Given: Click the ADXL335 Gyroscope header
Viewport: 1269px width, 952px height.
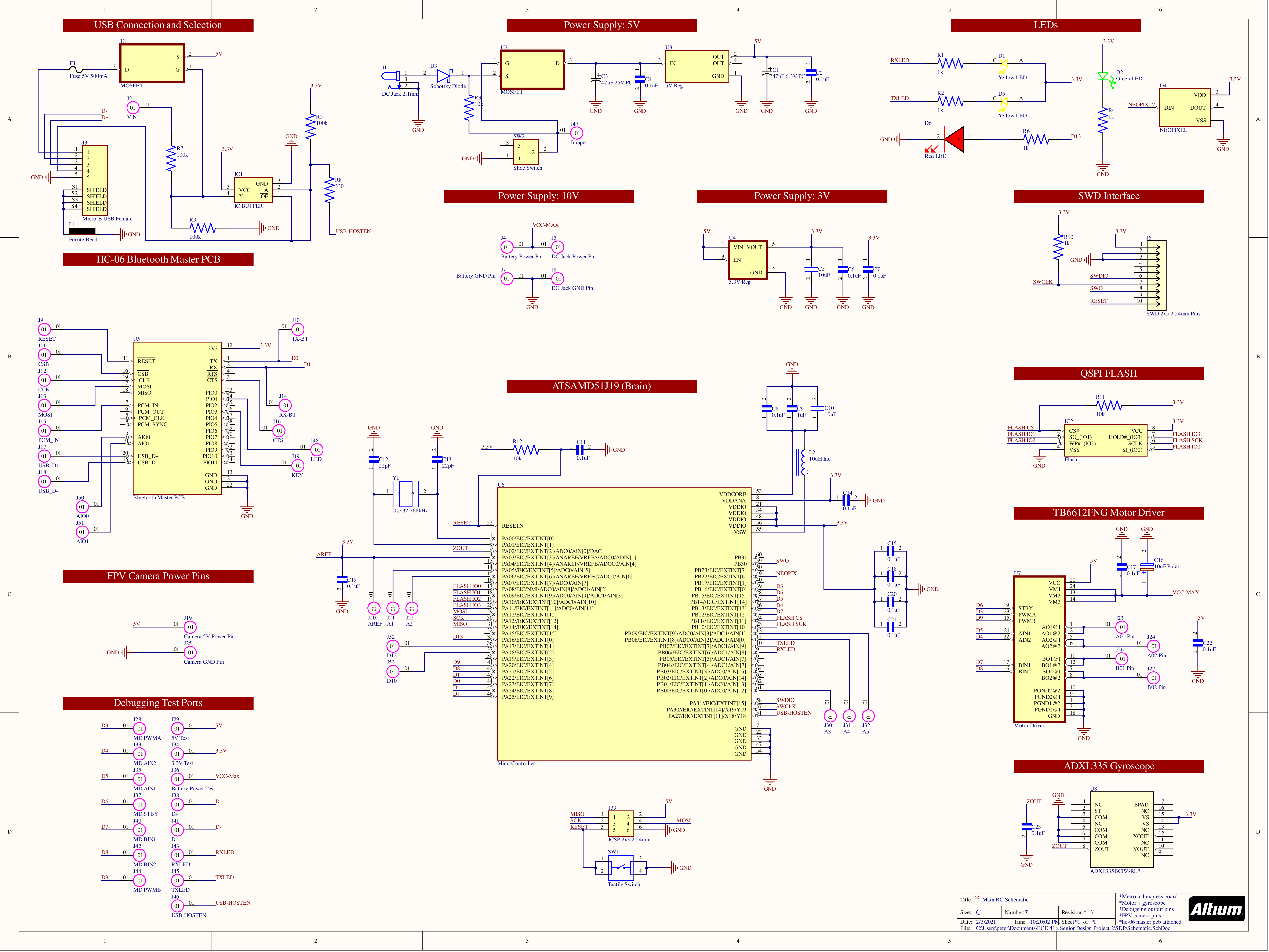Looking at the screenshot, I should point(1109,767).
